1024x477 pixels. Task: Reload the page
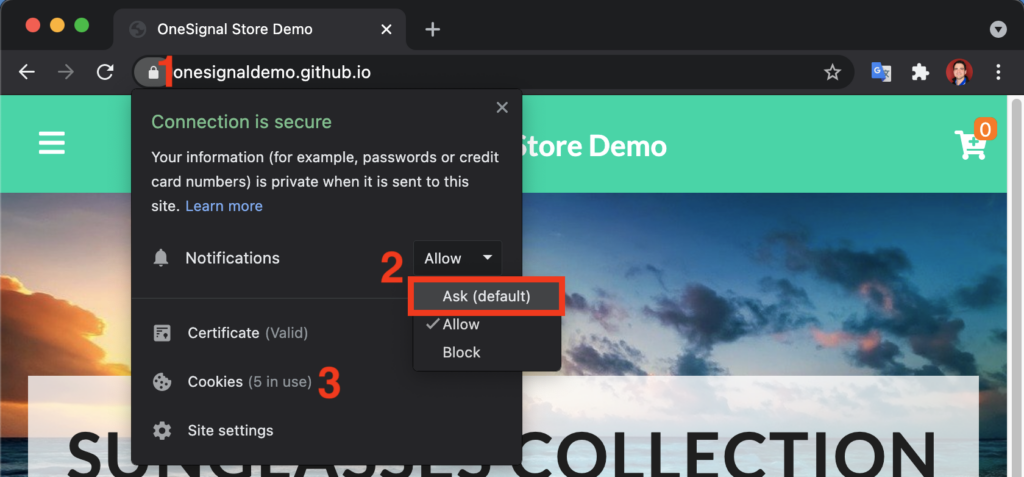105,72
